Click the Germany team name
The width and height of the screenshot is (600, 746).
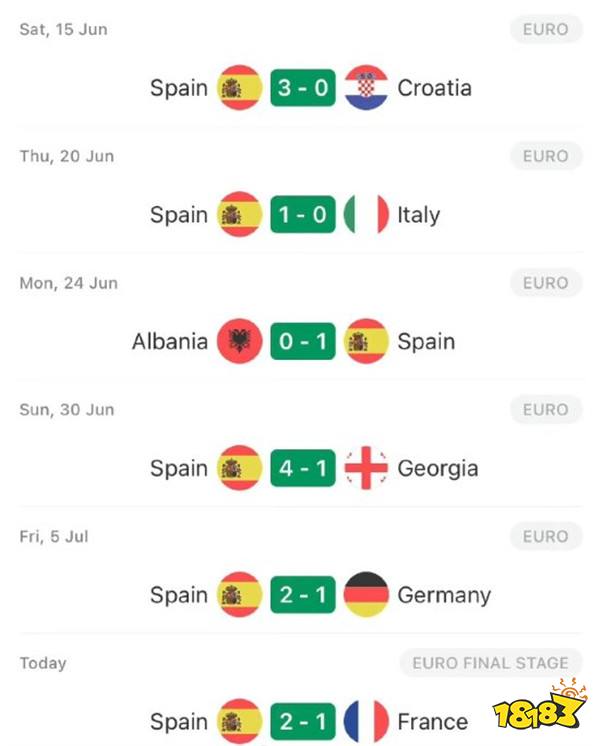[x=444, y=595]
